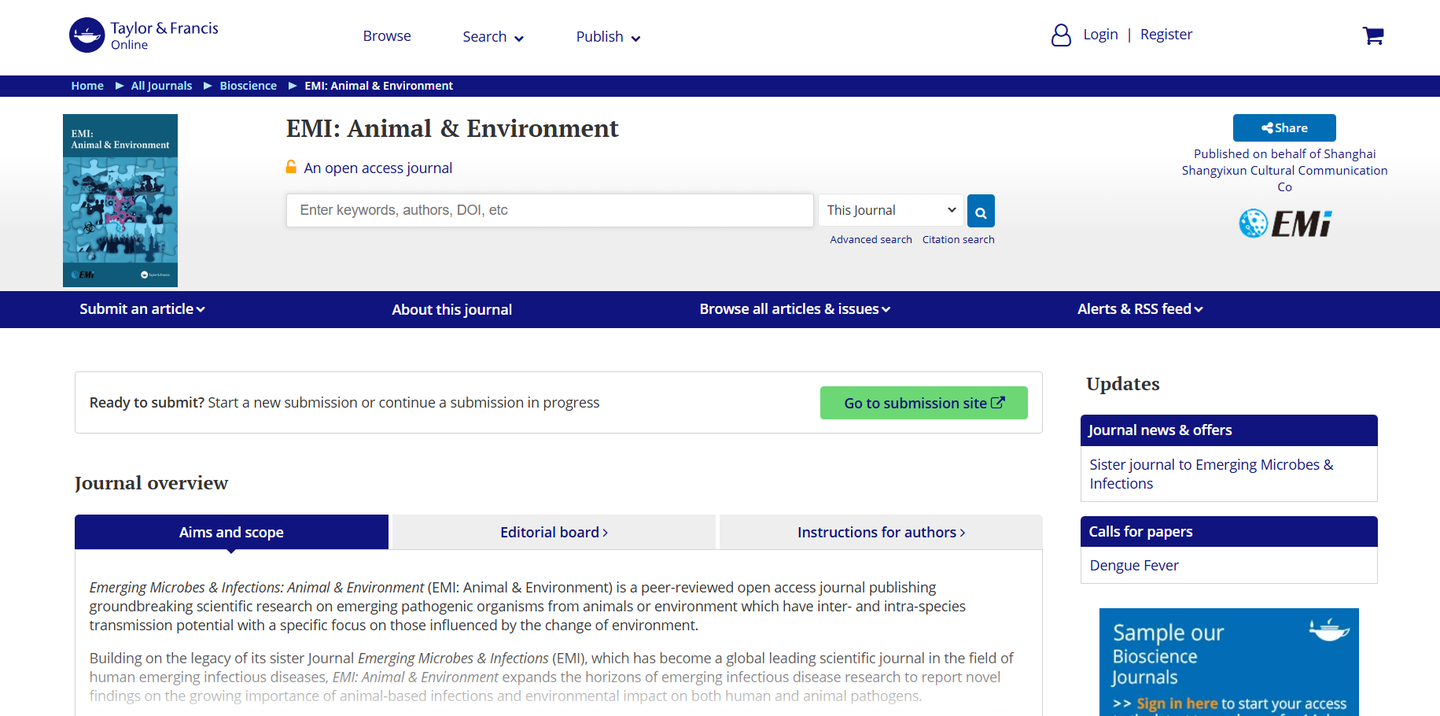
Task: Open the This Journal scope dropdown
Action: coord(891,211)
